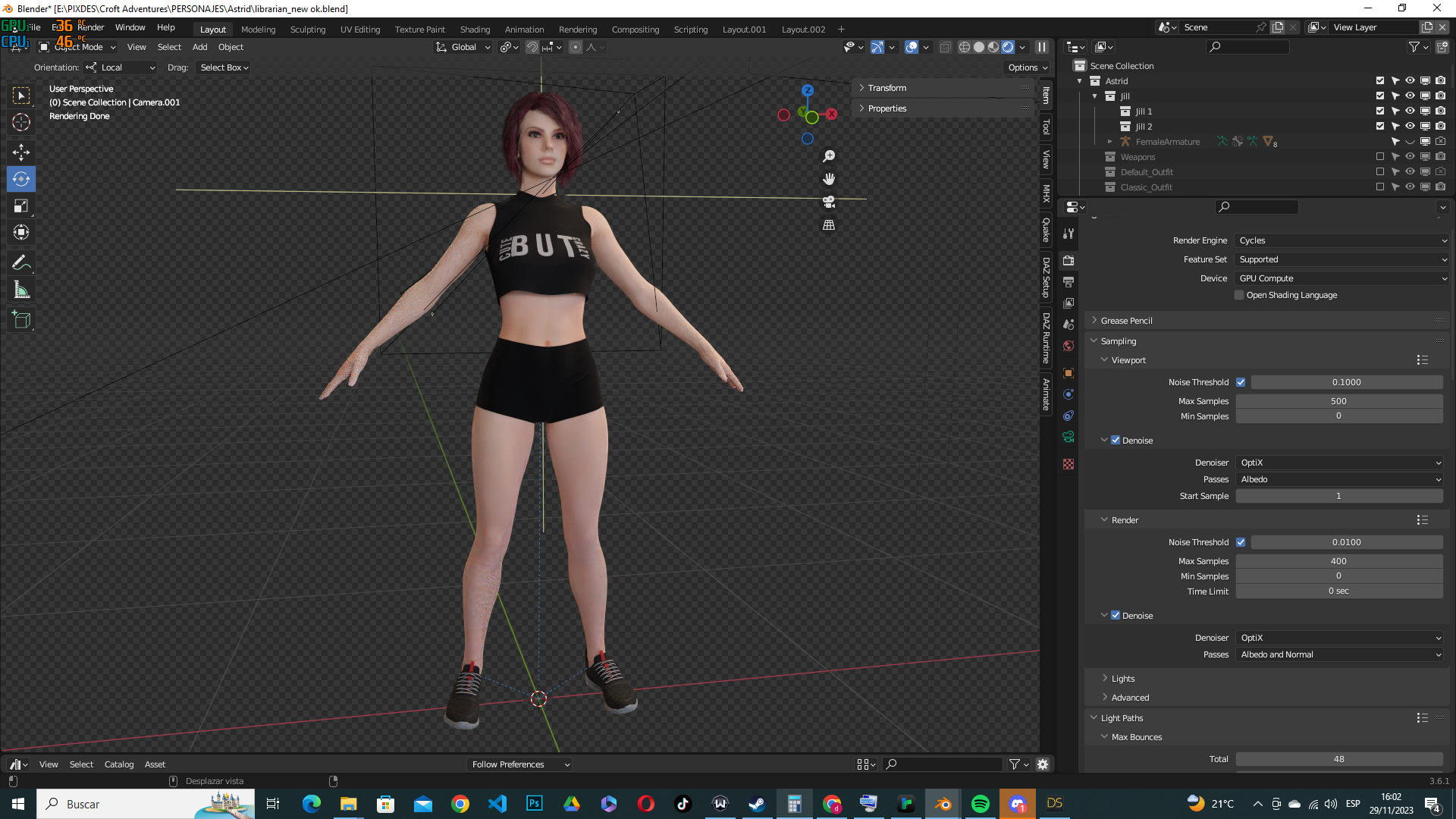Screen dimensions: 1456x819
Task: Disable Render Noise Threshold checkbox
Action: pos(1241,542)
